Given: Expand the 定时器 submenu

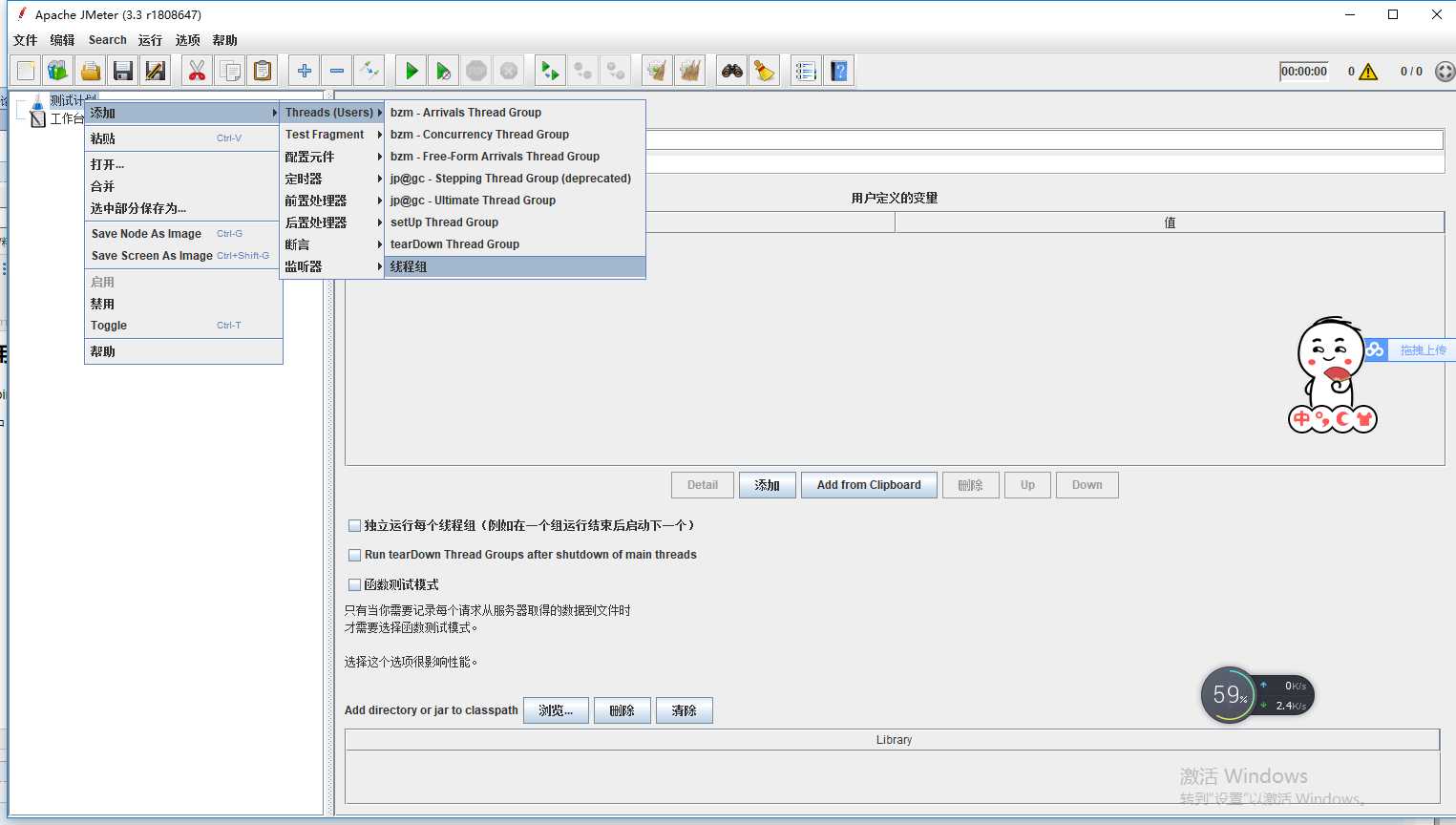Looking at the screenshot, I should click(332, 179).
